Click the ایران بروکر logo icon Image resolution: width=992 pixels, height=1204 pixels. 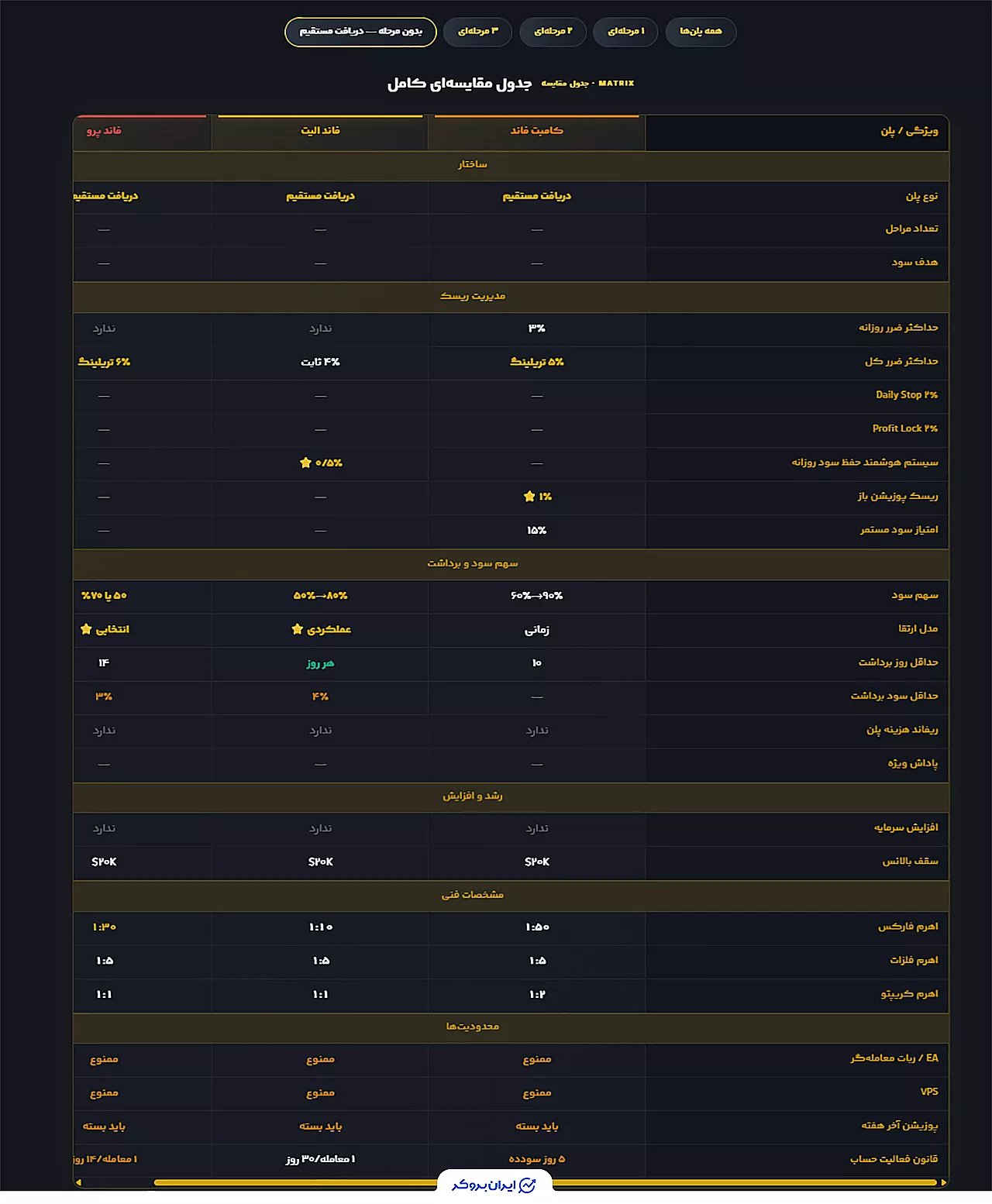point(528,1185)
